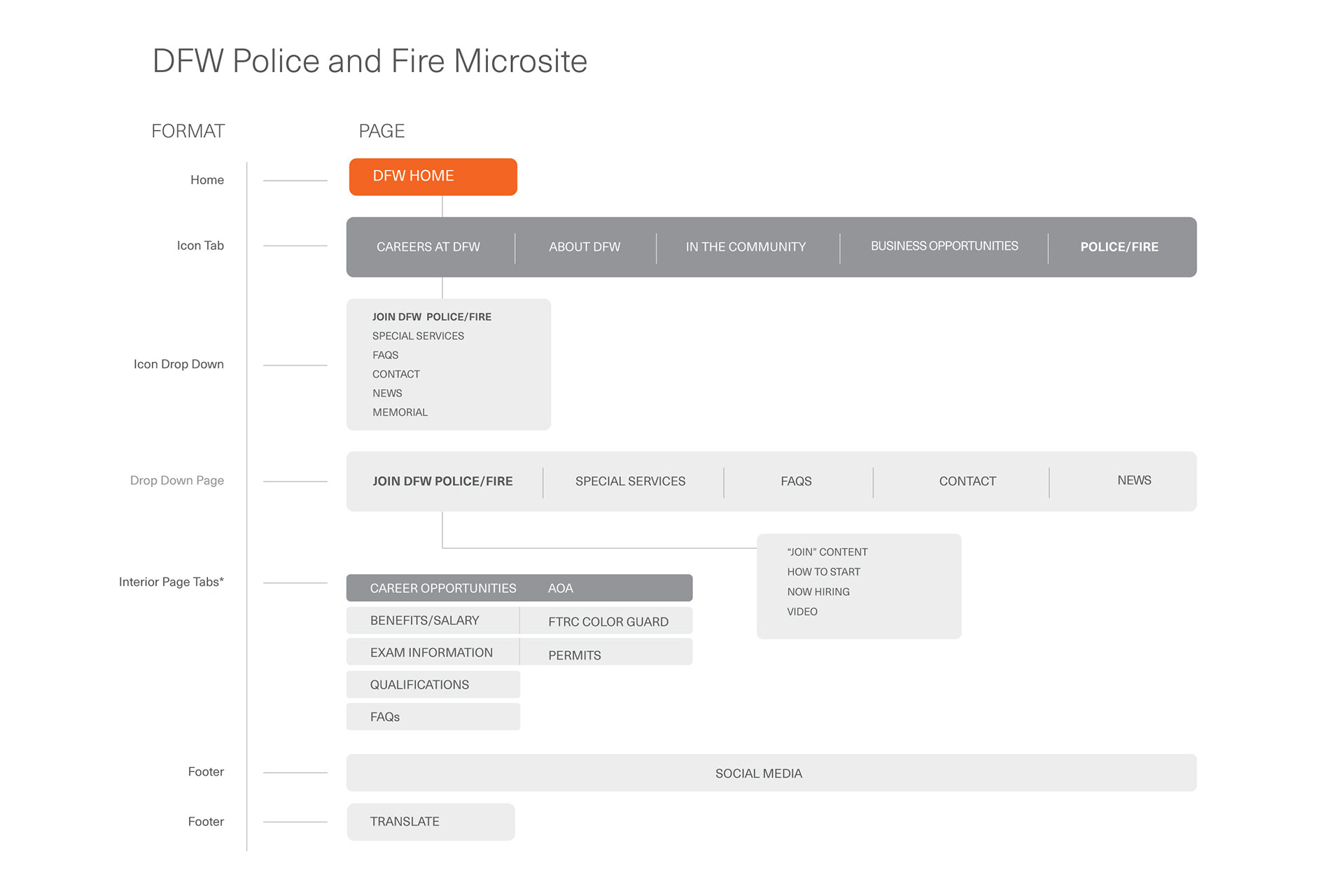
Task: Open QUALIFICATIONS interior tab
Action: [x=419, y=685]
